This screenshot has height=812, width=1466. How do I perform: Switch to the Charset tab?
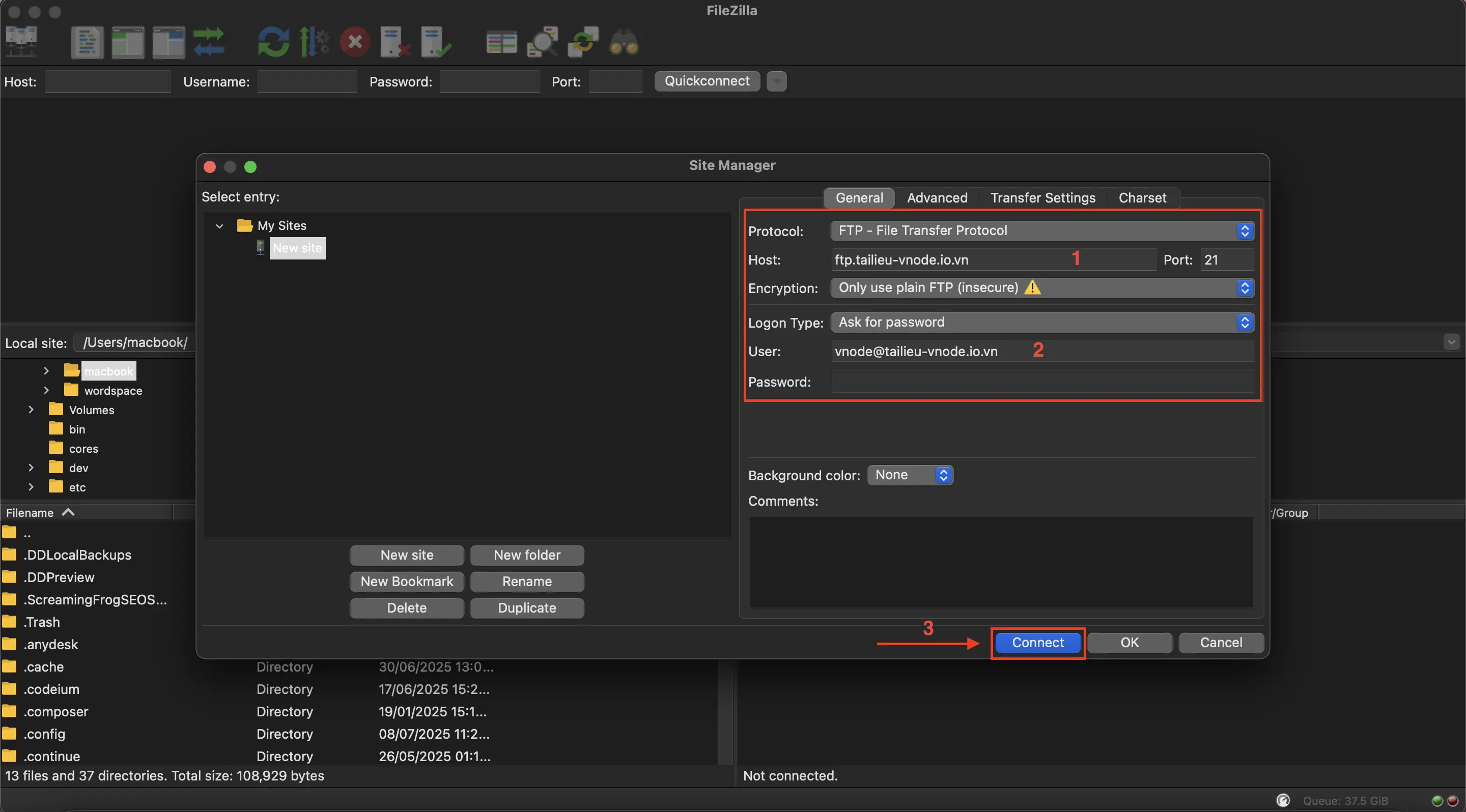click(1142, 198)
